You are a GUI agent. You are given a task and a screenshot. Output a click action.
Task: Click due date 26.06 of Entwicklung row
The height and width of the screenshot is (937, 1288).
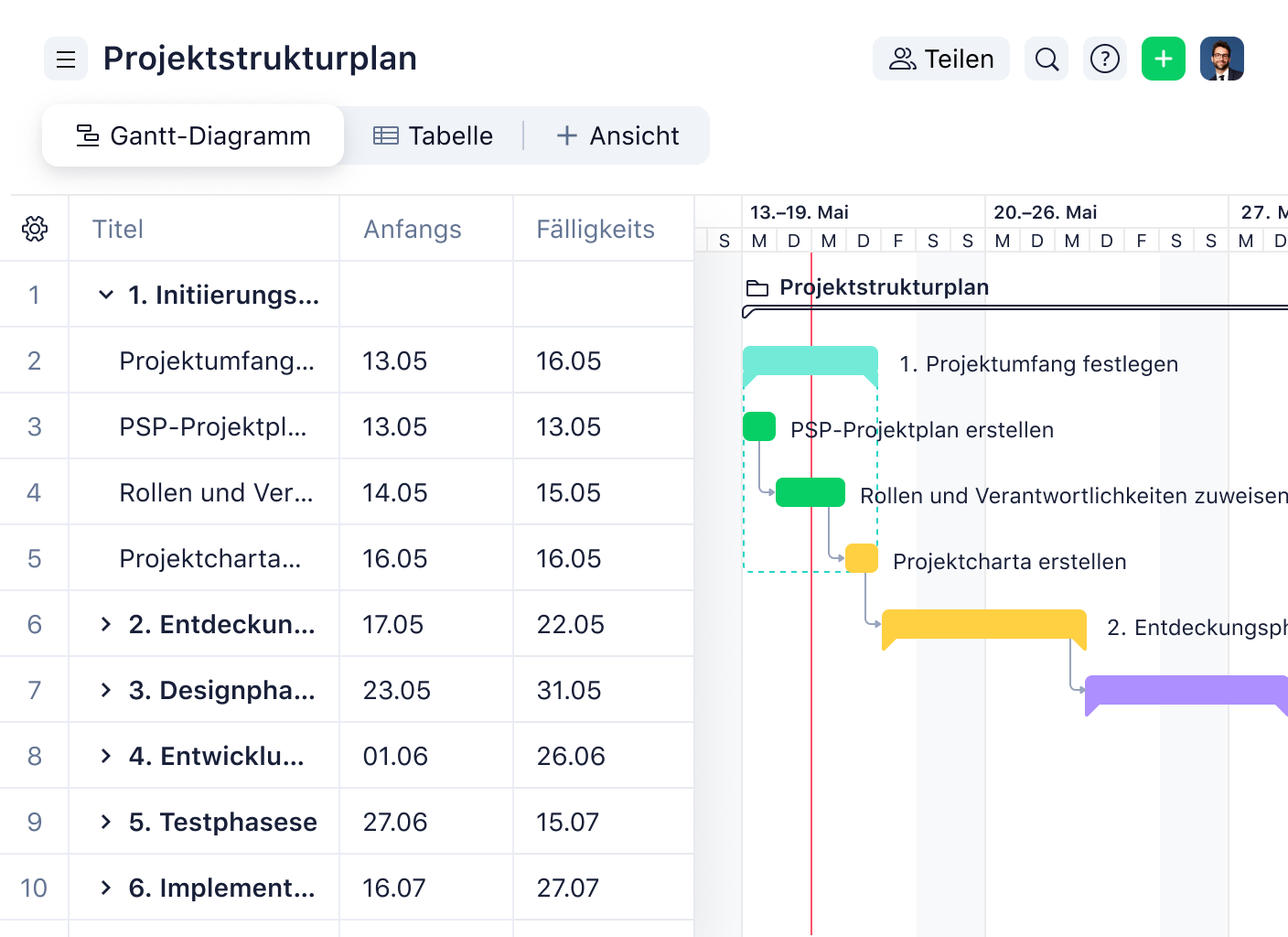click(571, 756)
